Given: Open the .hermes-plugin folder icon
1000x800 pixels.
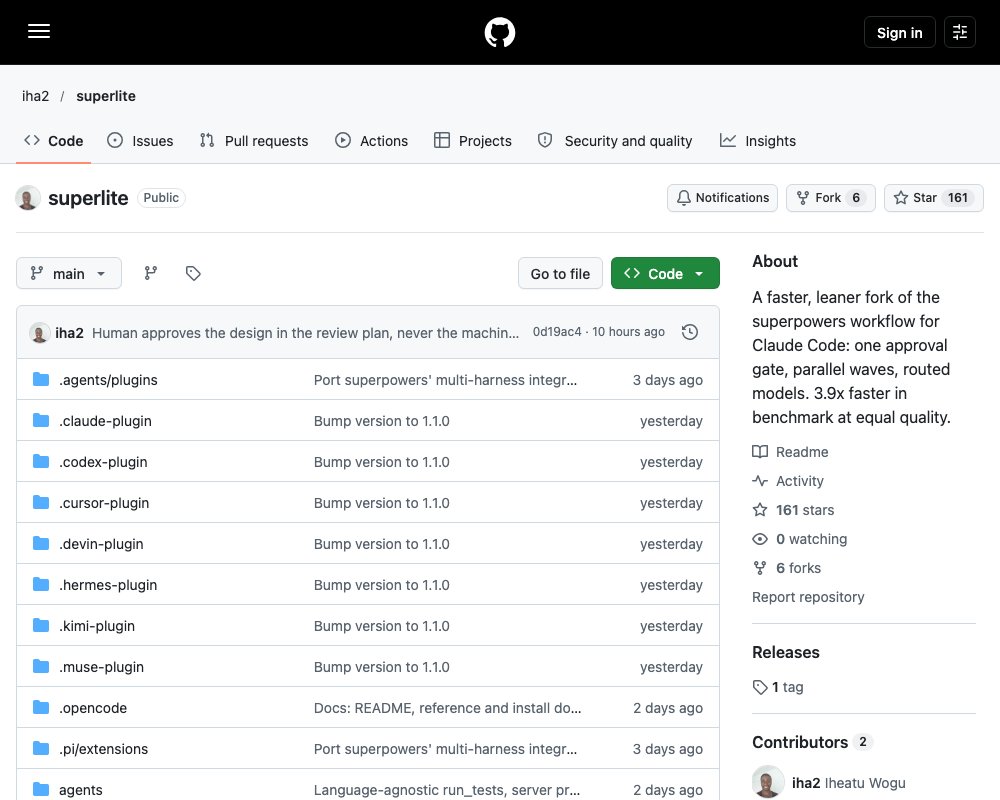Looking at the screenshot, I should 41,584.
